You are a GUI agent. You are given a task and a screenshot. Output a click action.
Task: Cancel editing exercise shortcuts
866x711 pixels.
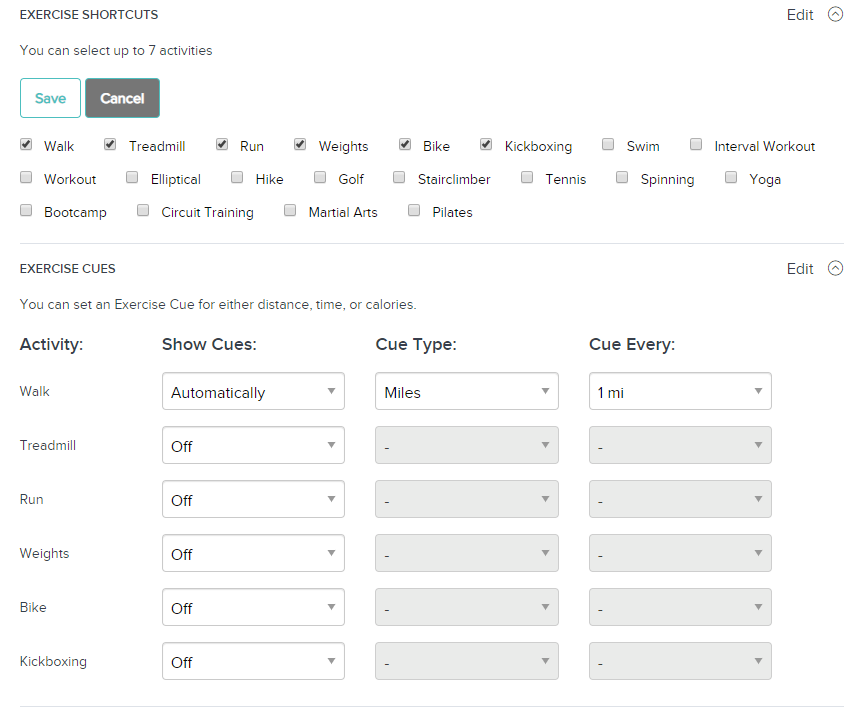click(122, 98)
